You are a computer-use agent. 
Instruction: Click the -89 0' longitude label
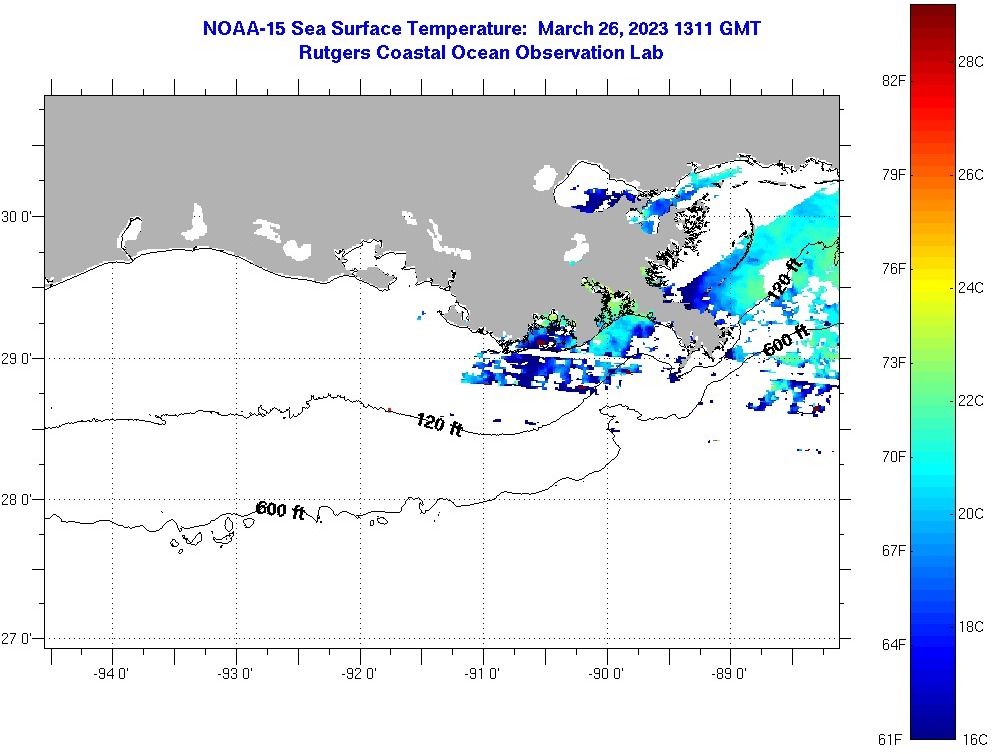point(729,674)
